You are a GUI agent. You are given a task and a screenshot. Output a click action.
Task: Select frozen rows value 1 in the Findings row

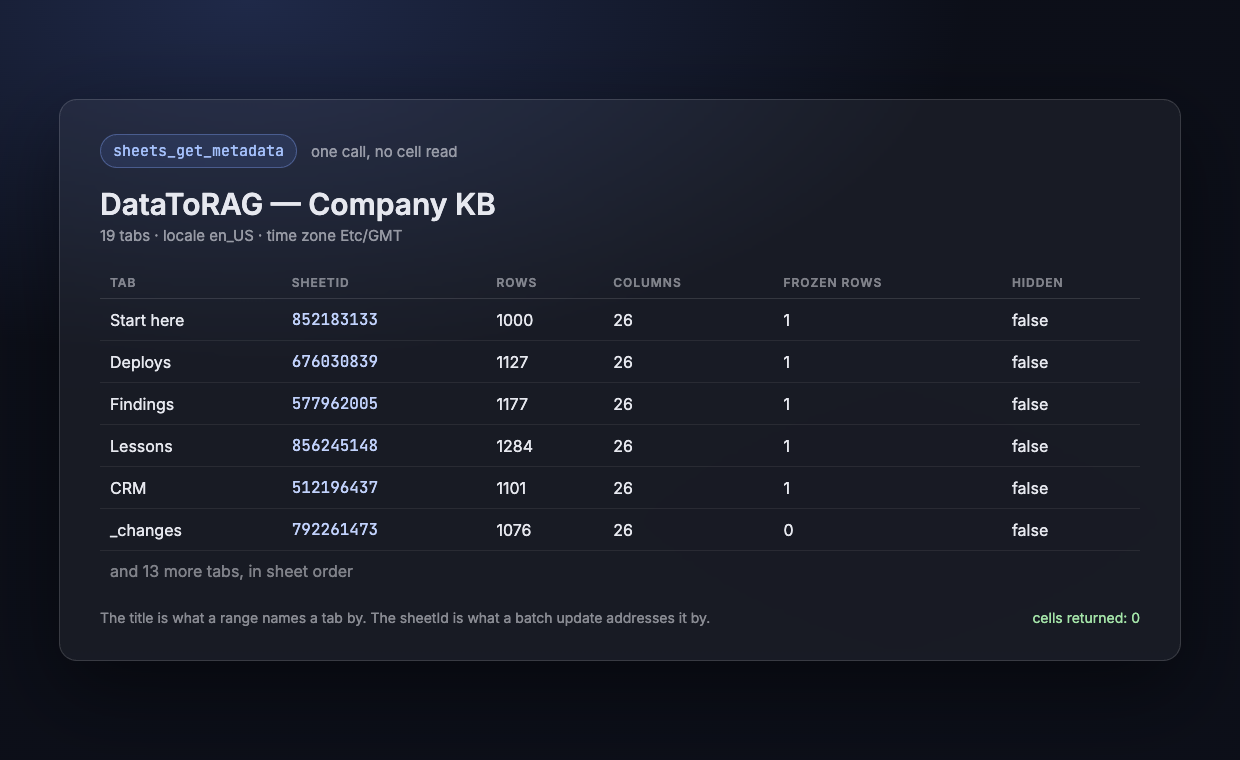(x=787, y=404)
